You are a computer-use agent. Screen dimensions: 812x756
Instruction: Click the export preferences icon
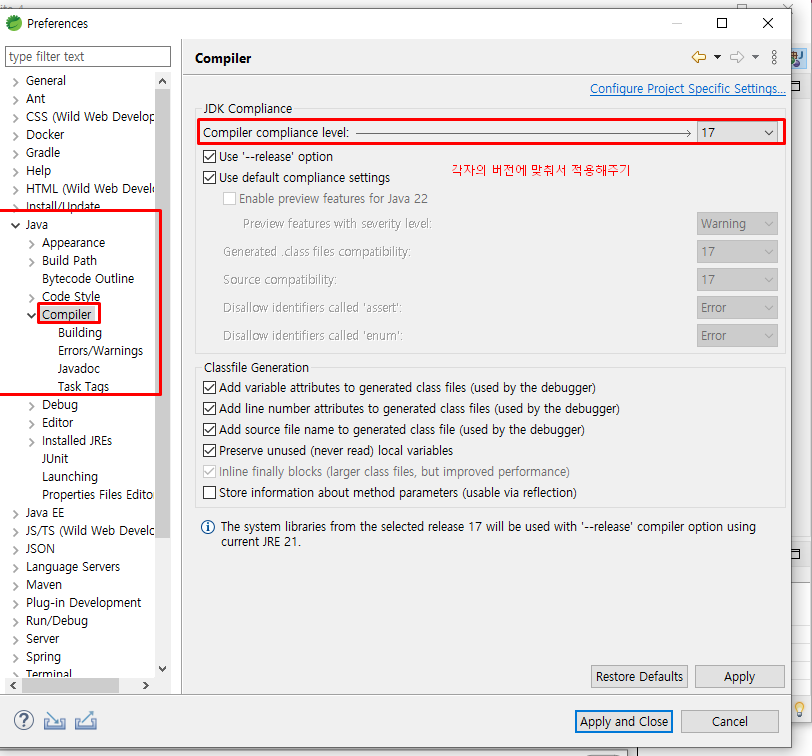[86, 720]
